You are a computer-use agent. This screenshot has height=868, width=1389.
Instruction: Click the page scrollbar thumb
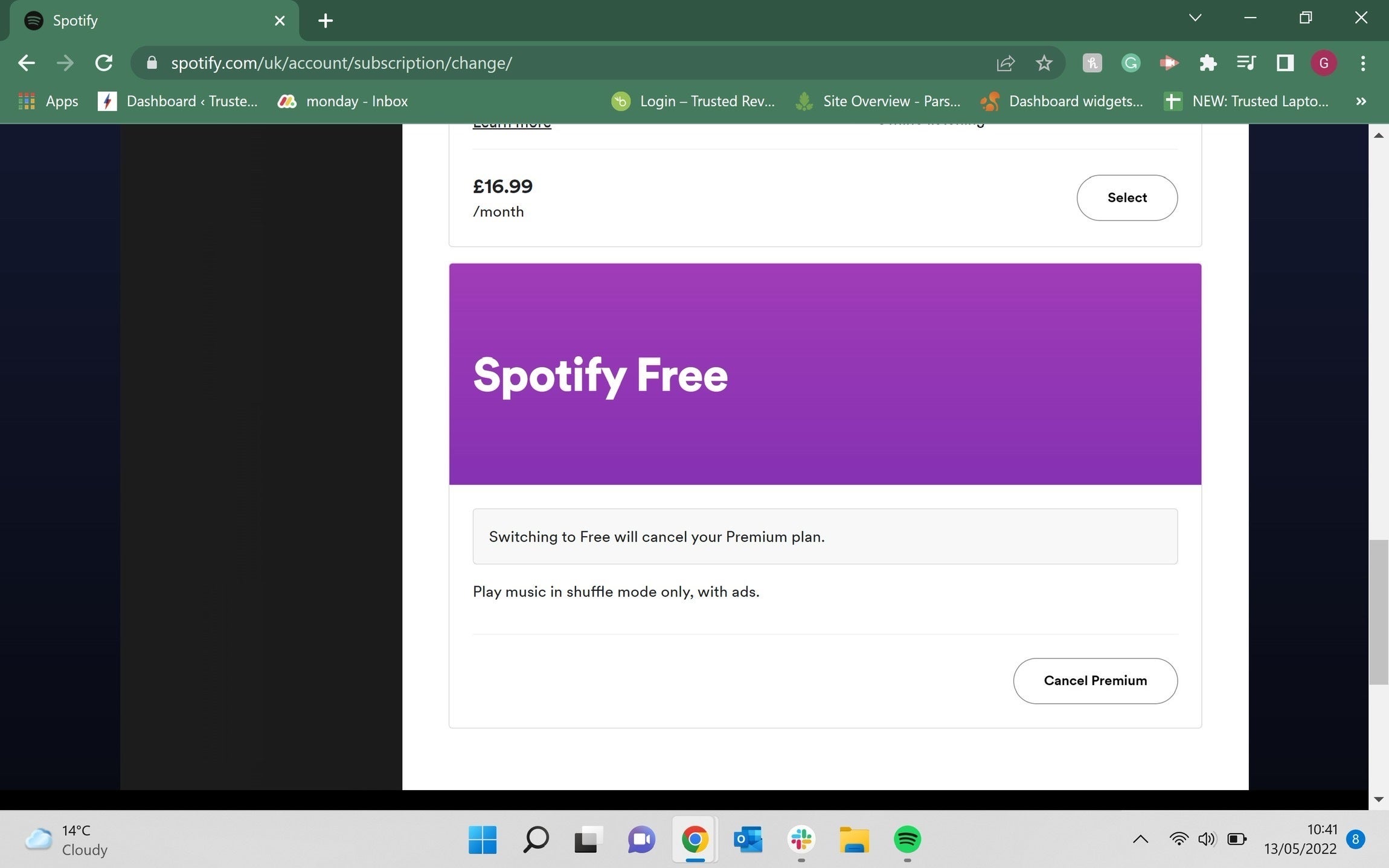[1378, 612]
